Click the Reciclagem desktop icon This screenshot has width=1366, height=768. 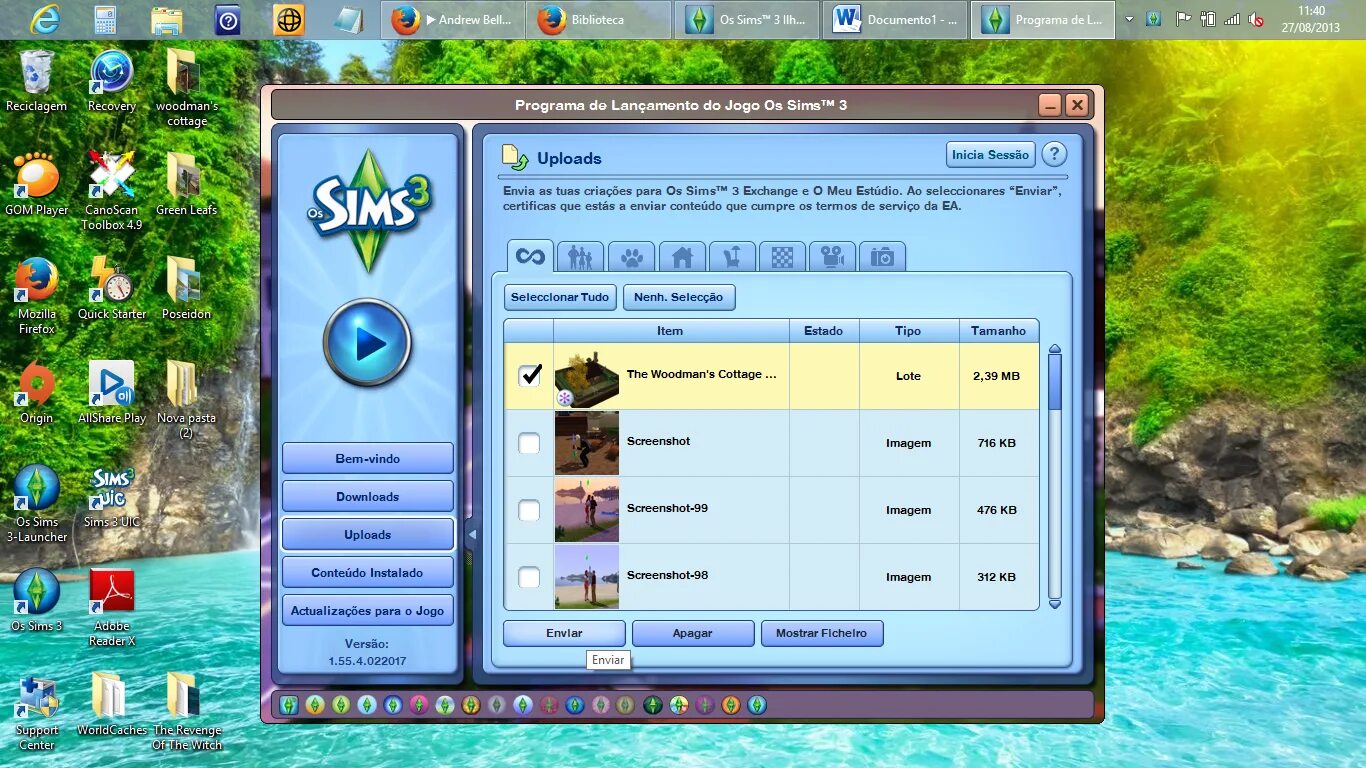tap(36, 80)
